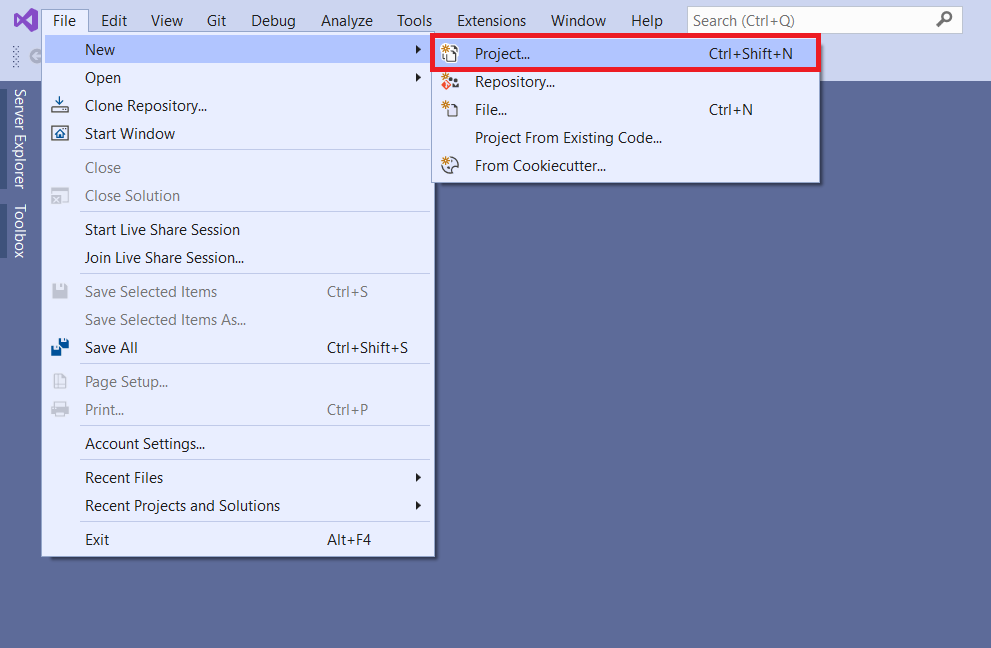Click the Page Setup icon
991x648 pixels.
click(60, 381)
